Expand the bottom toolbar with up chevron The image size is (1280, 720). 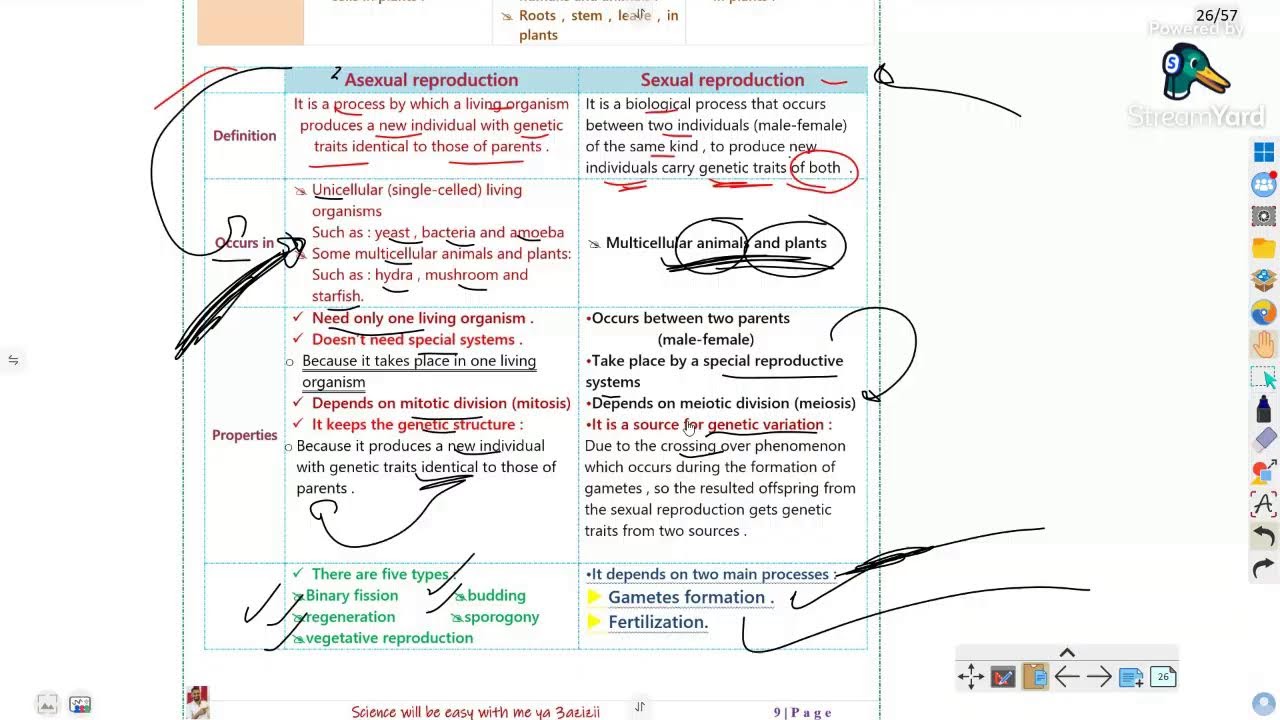coord(1067,653)
